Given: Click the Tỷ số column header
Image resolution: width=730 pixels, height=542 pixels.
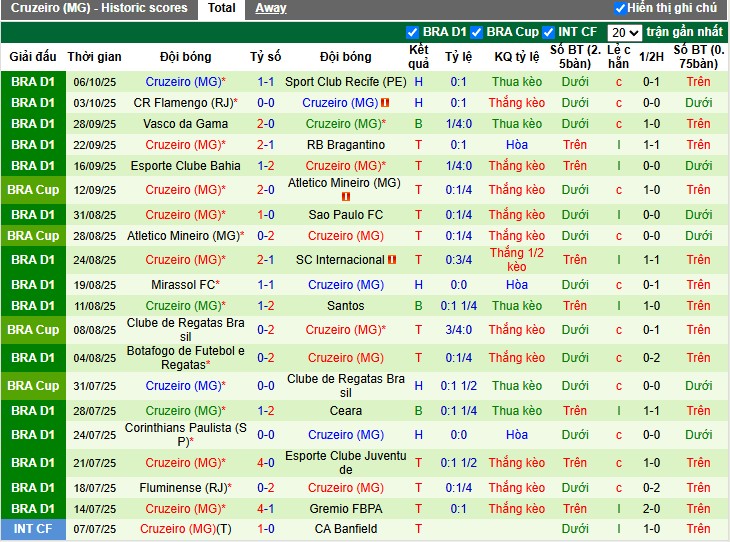Looking at the screenshot, I should click(266, 57).
